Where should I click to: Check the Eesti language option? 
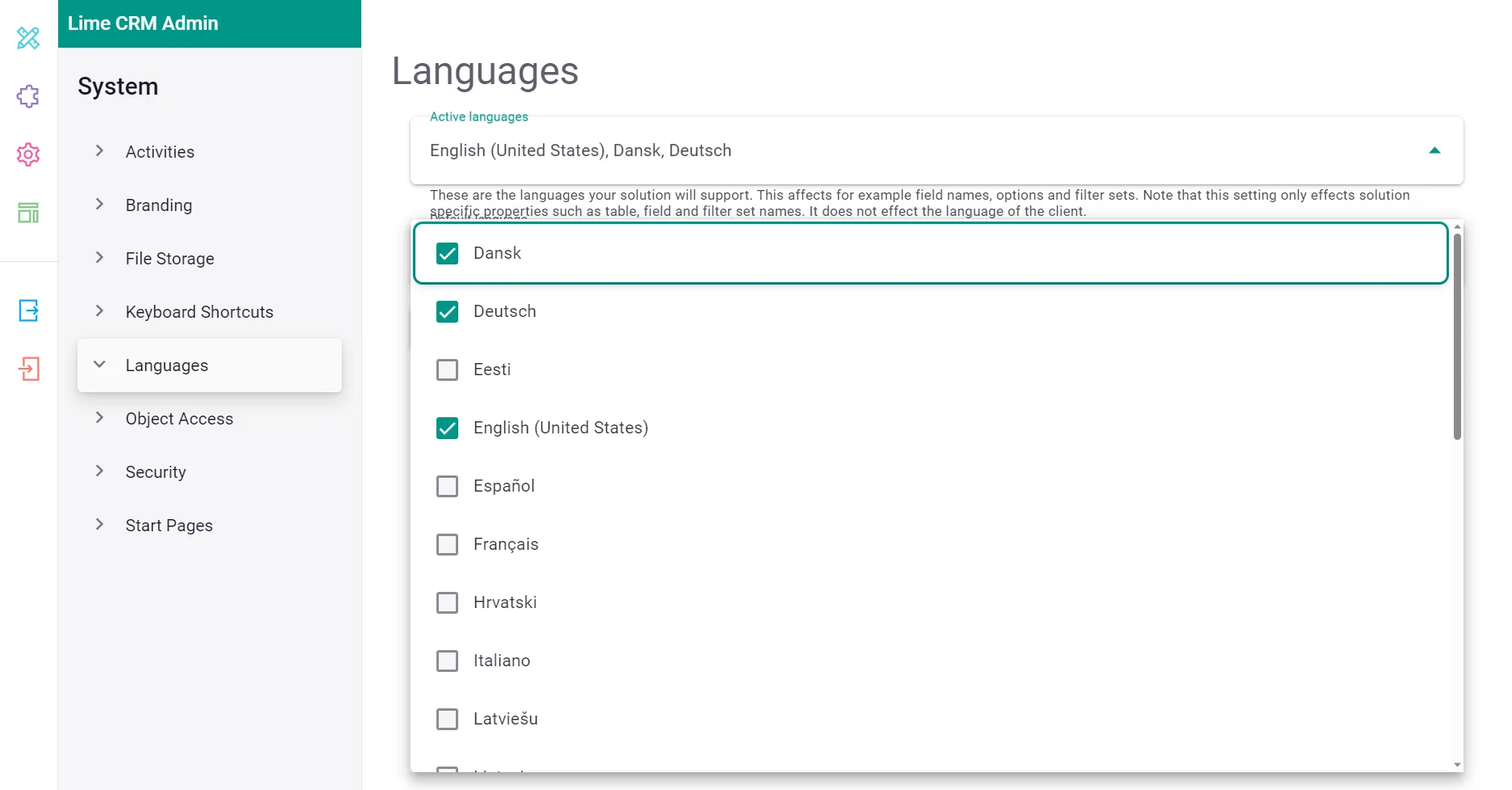pyautogui.click(x=447, y=370)
